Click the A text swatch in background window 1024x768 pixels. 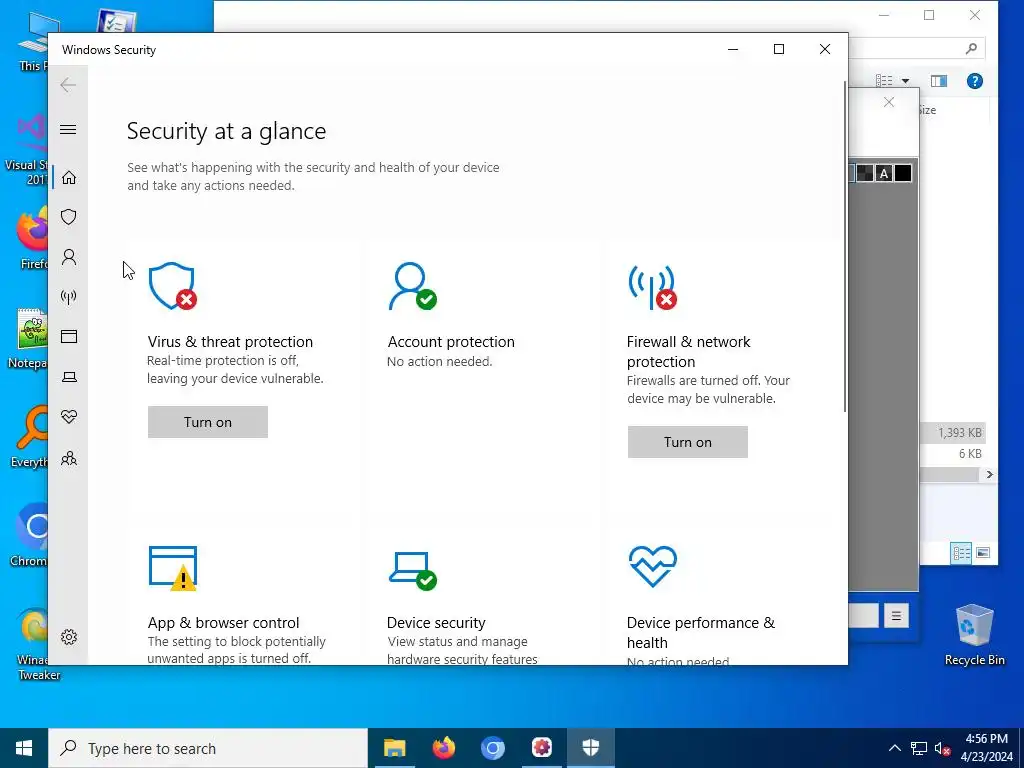pos(884,173)
